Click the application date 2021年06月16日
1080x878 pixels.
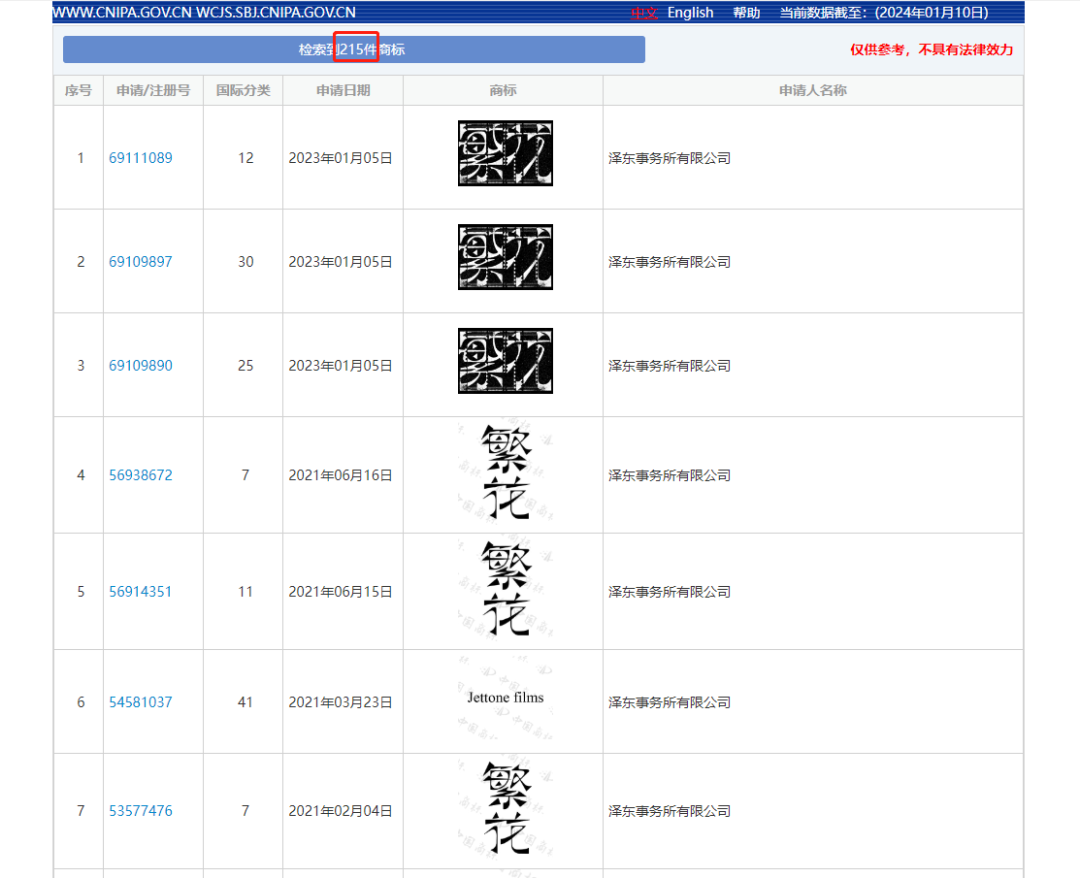340,475
